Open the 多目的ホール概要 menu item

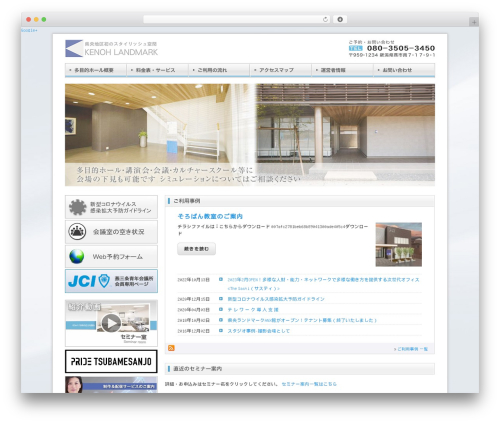[96, 70]
